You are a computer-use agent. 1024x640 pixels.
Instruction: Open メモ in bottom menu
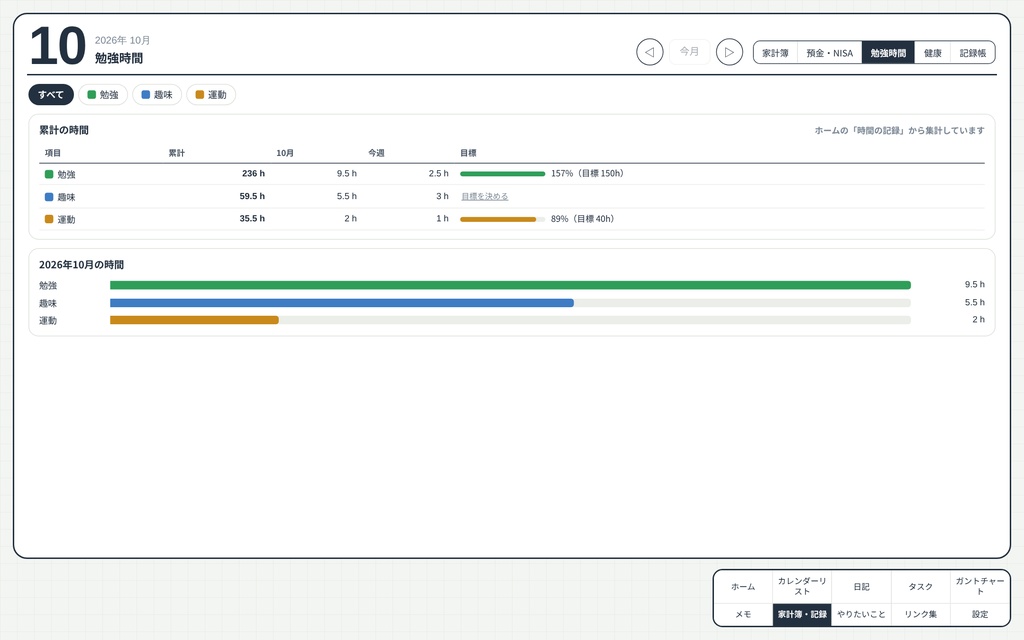coord(743,615)
